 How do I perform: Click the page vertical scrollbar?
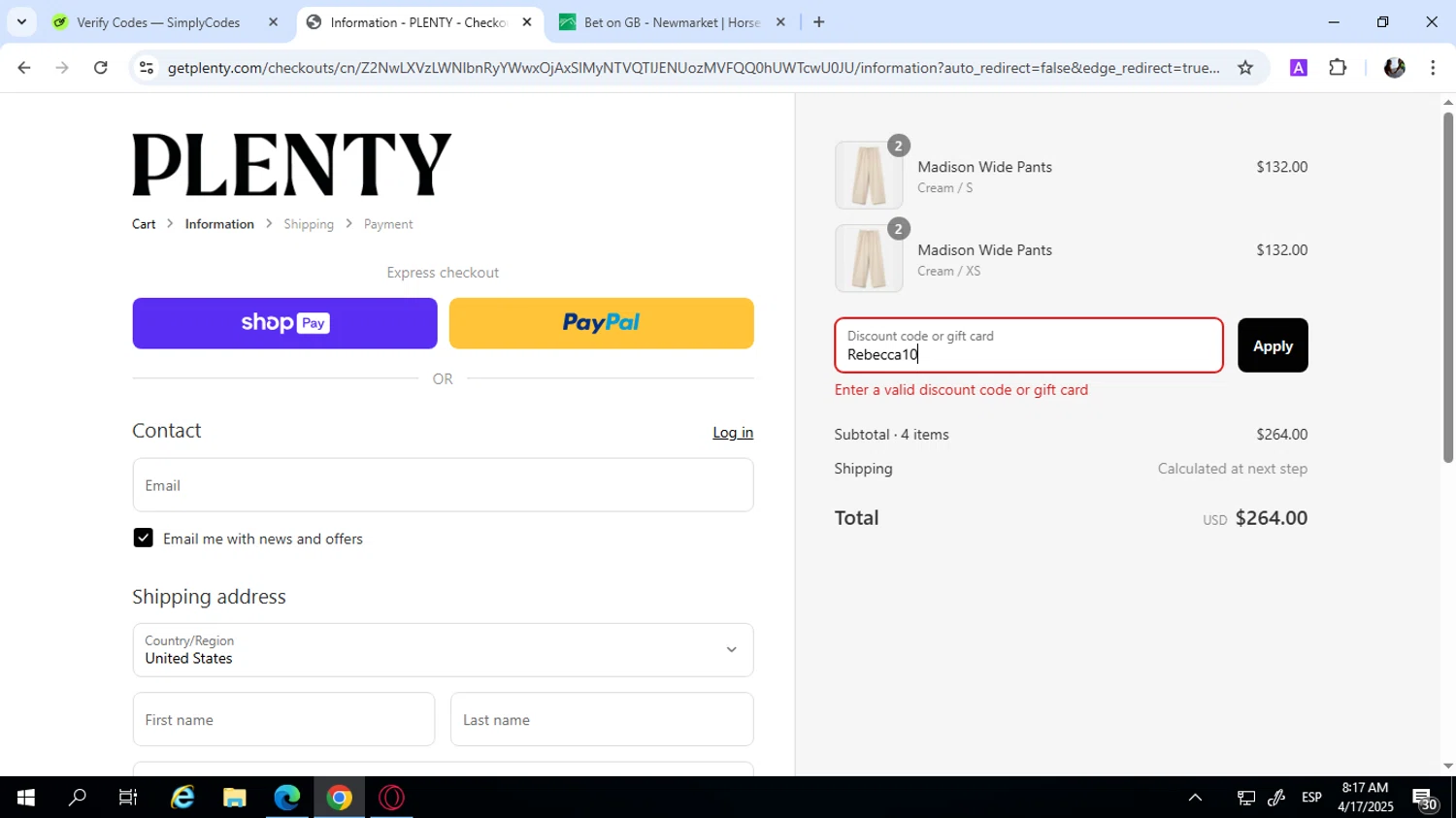(1448, 287)
